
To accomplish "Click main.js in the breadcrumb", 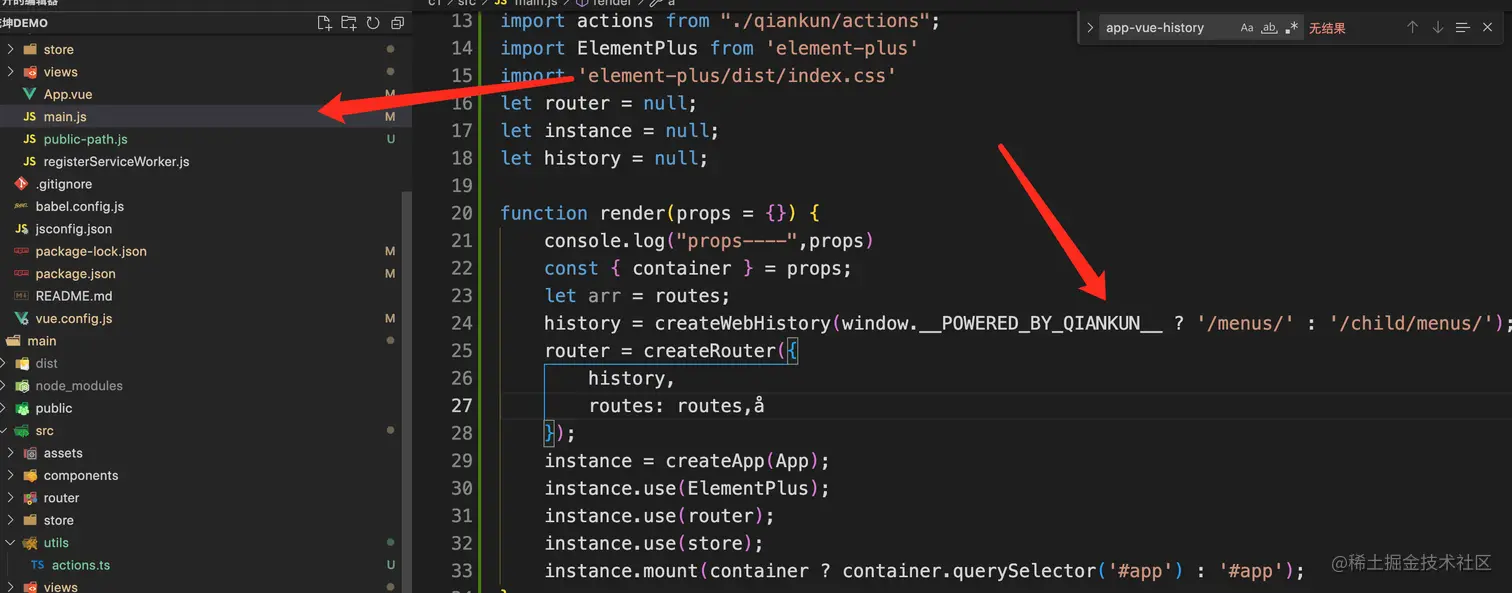I will click(x=535, y=3).
